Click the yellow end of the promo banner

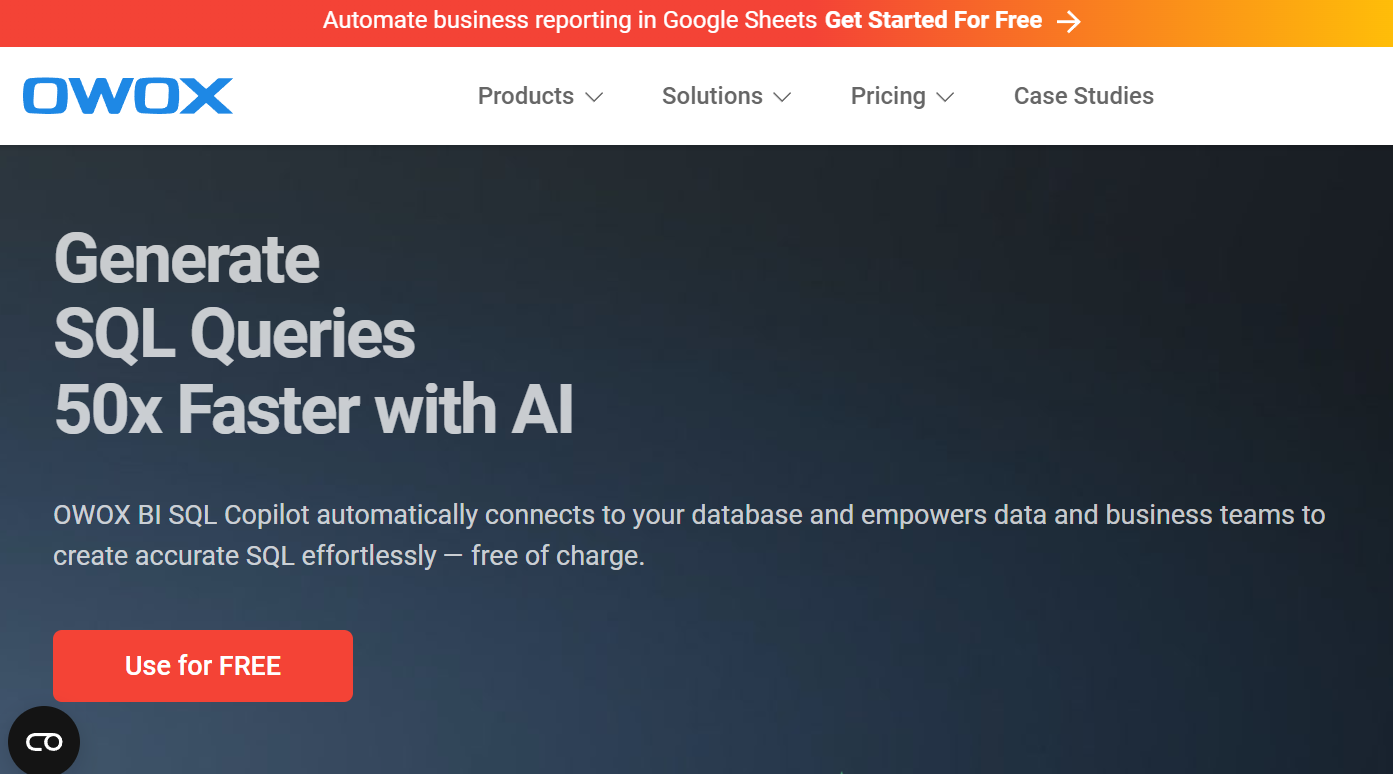pyautogui.click(x=1350, y=22)
